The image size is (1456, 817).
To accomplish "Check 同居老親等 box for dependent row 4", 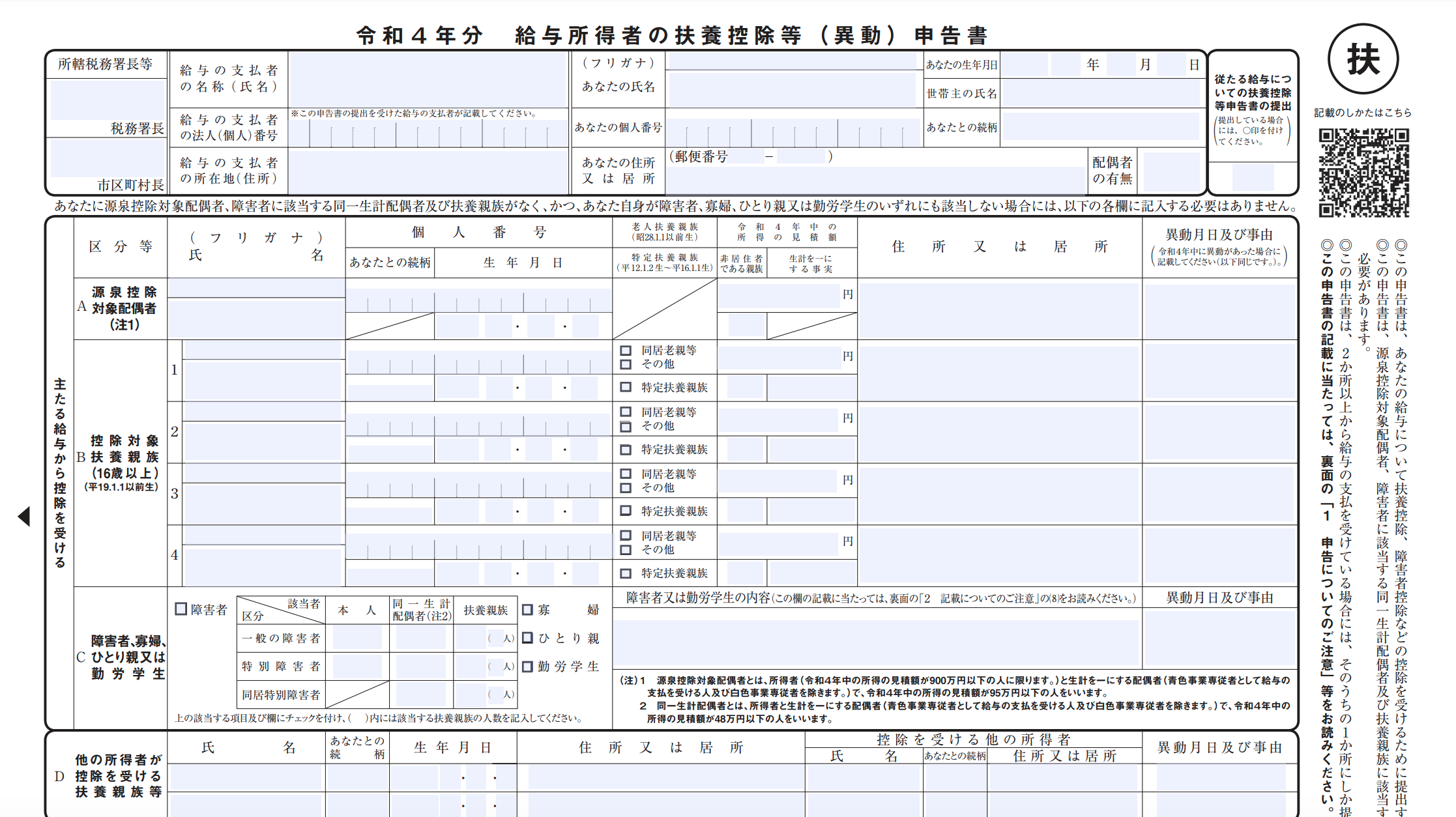I will [x=626, y=536].
